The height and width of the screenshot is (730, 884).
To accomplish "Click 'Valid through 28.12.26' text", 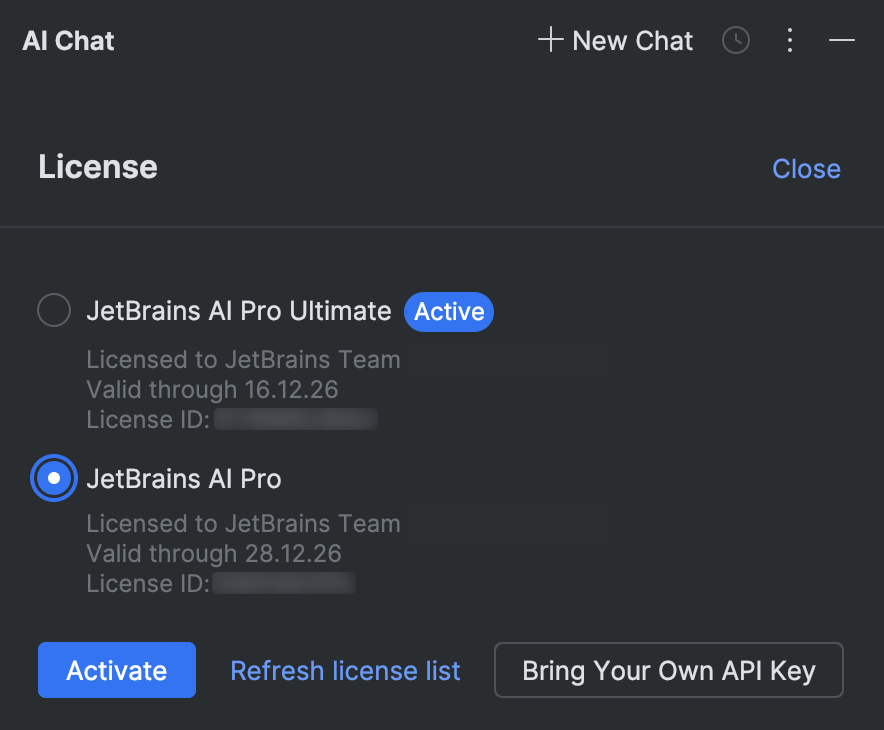I will (x=212, y=553).
